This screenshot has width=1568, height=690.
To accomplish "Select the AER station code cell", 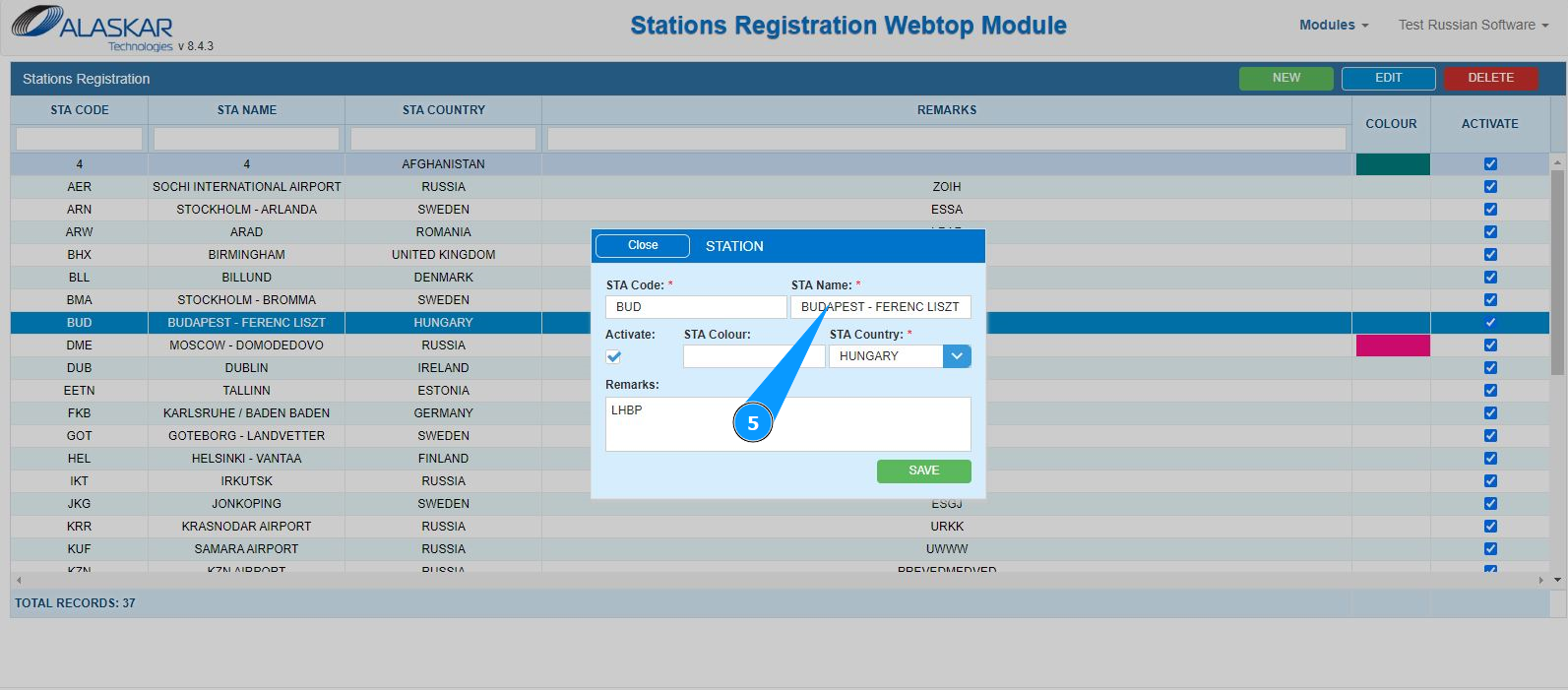I will (80, 187).
